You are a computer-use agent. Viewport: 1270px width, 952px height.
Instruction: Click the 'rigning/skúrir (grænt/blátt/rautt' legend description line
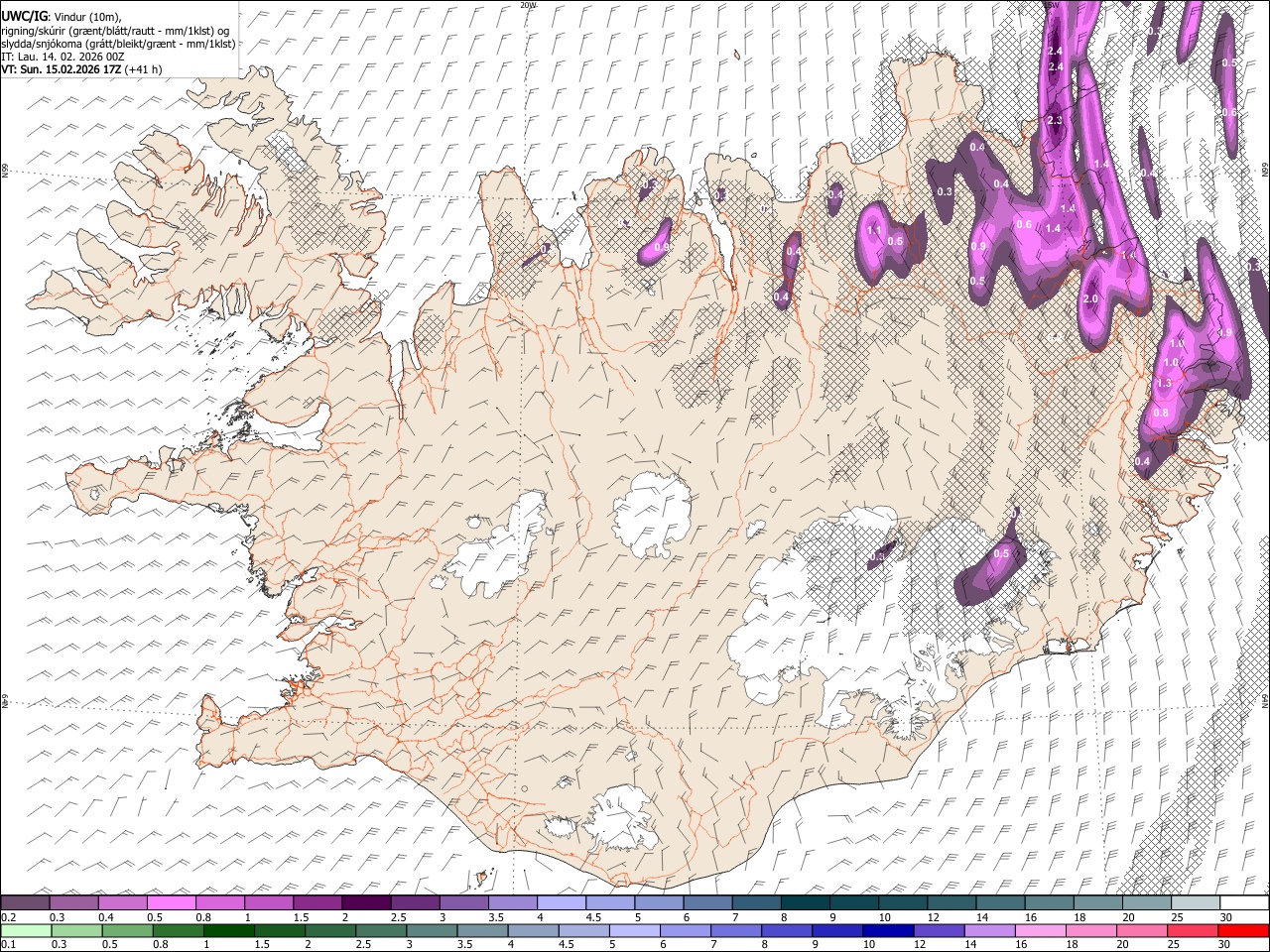115,31
